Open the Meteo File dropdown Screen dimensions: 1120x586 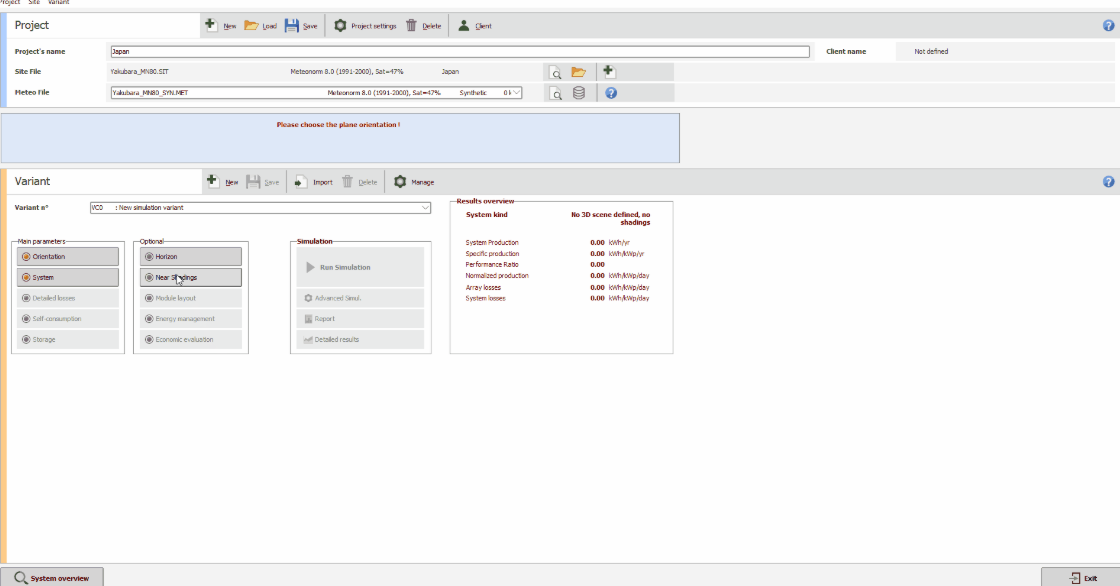(x=516, y=93)
